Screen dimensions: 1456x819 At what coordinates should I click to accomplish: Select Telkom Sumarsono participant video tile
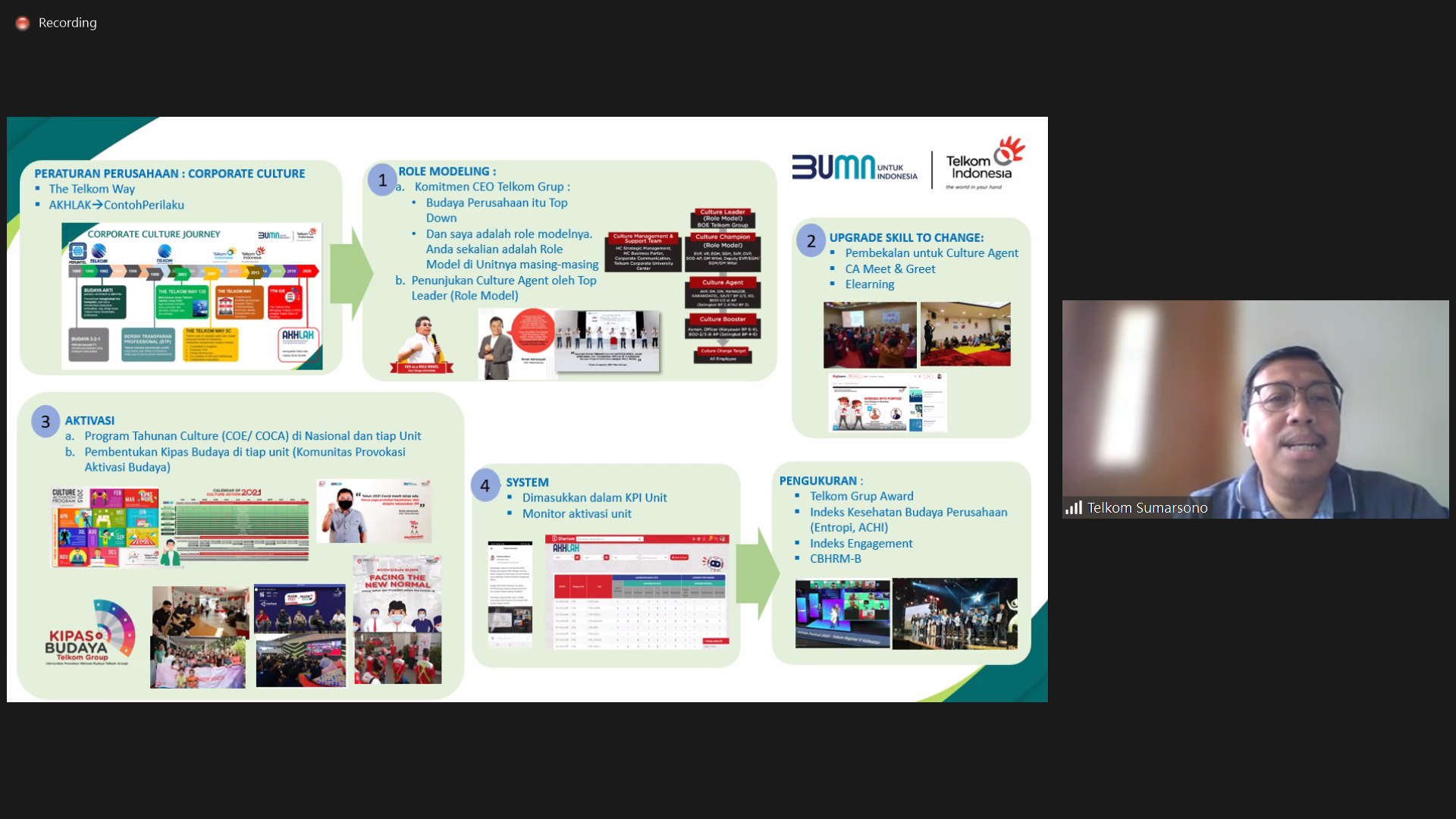(1255, 409)
